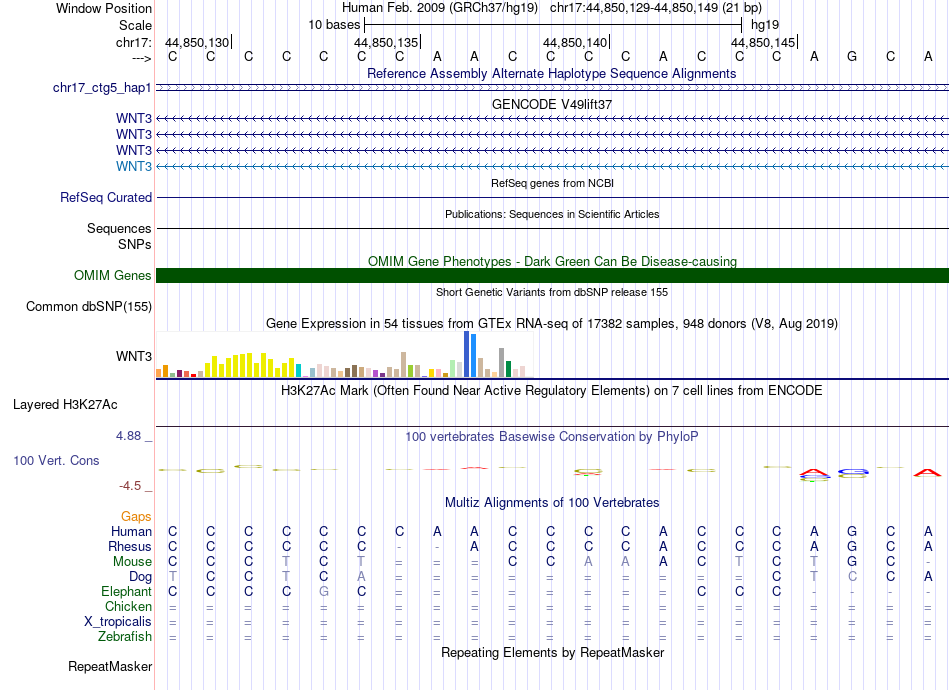Click the -4.5 PhyloP lower limit
The width and height of the screenshot is (950, 690).
(x=130, y=486)
